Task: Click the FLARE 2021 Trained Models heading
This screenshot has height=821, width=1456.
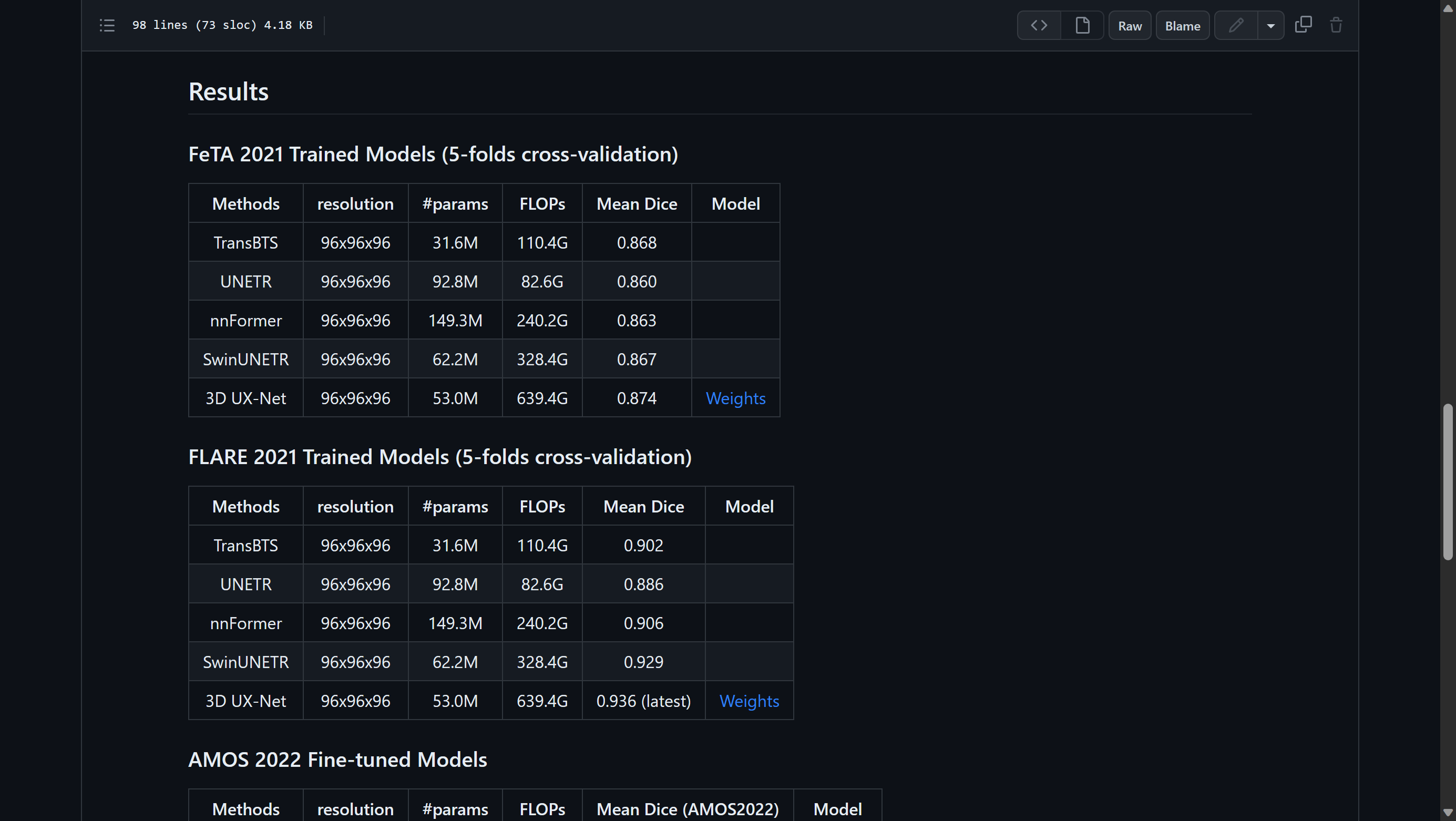Action: 440,457
